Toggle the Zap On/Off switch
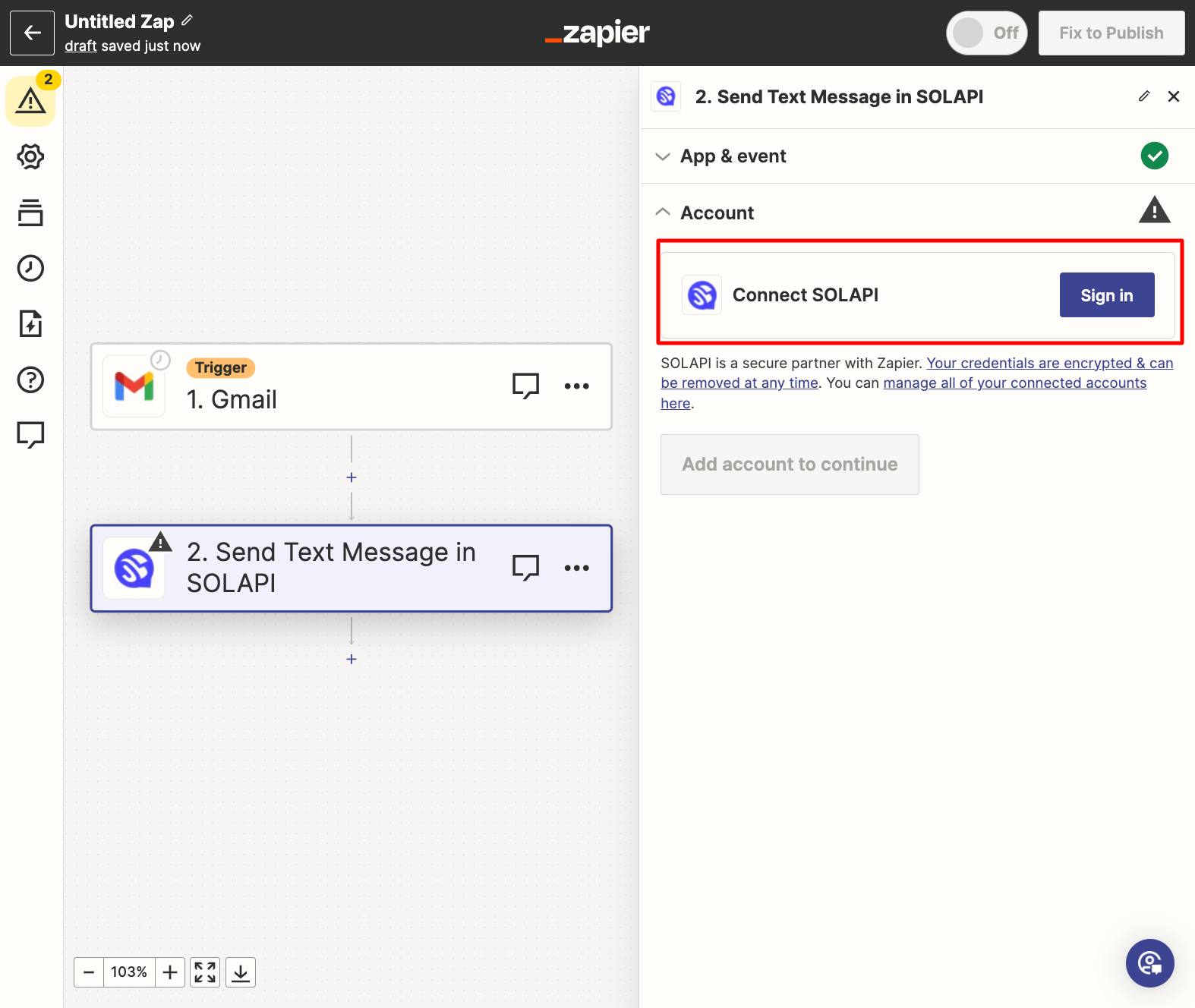 (986, 33)
